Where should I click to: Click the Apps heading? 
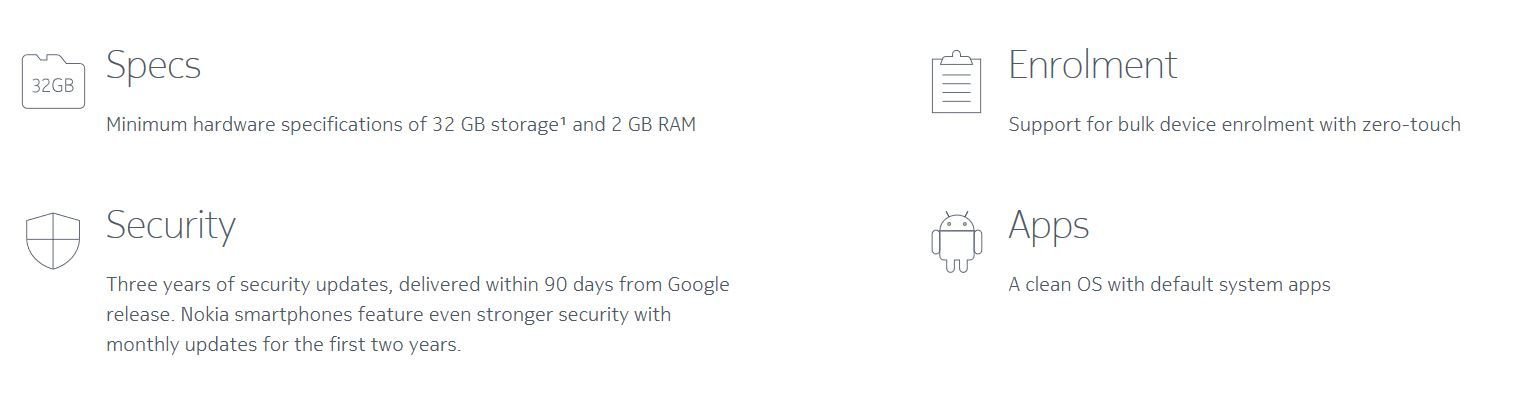point(1048,226)
